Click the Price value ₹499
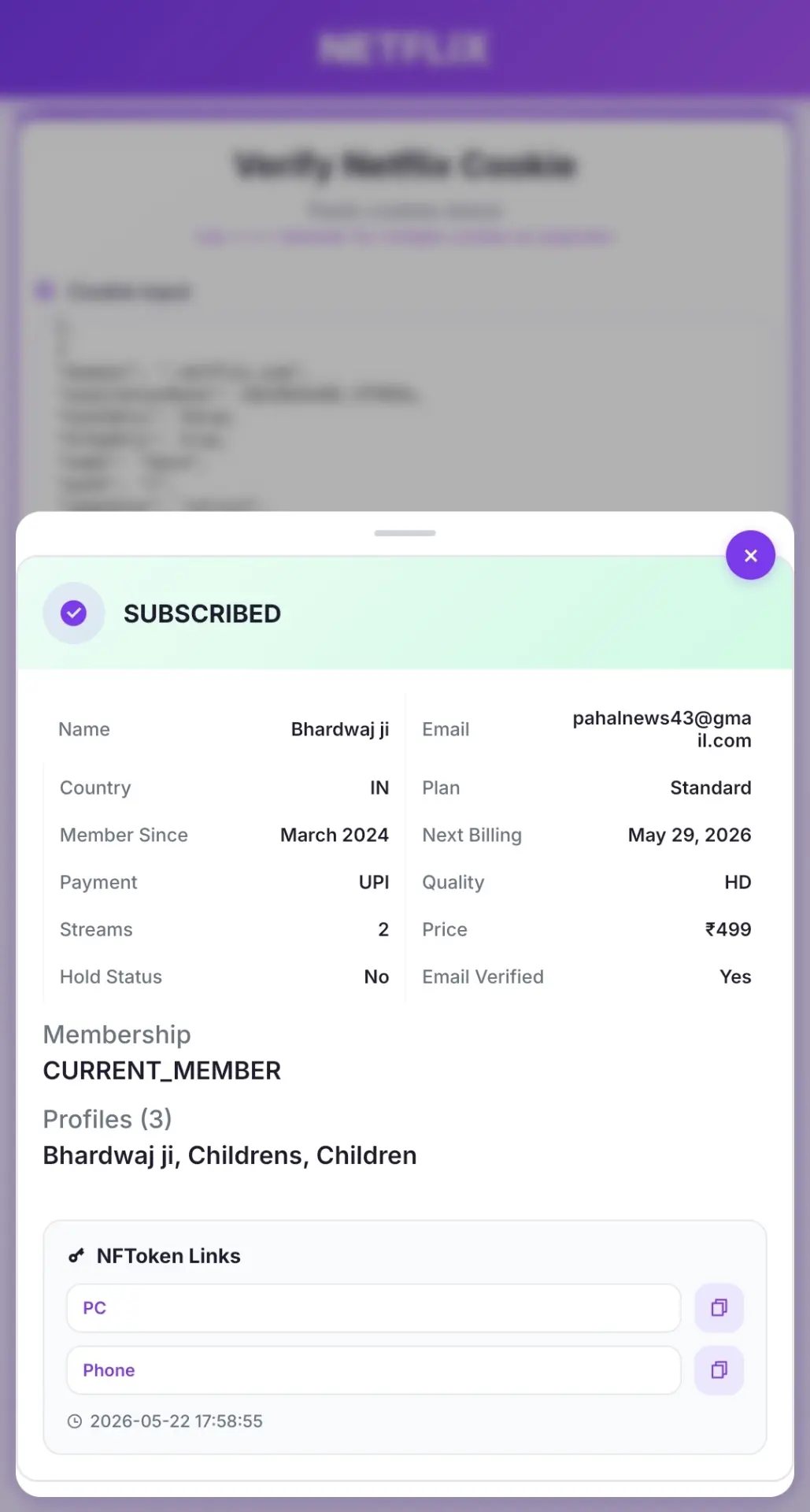The width and height of the screenshot is (810, 1512). tap(728, 929)
